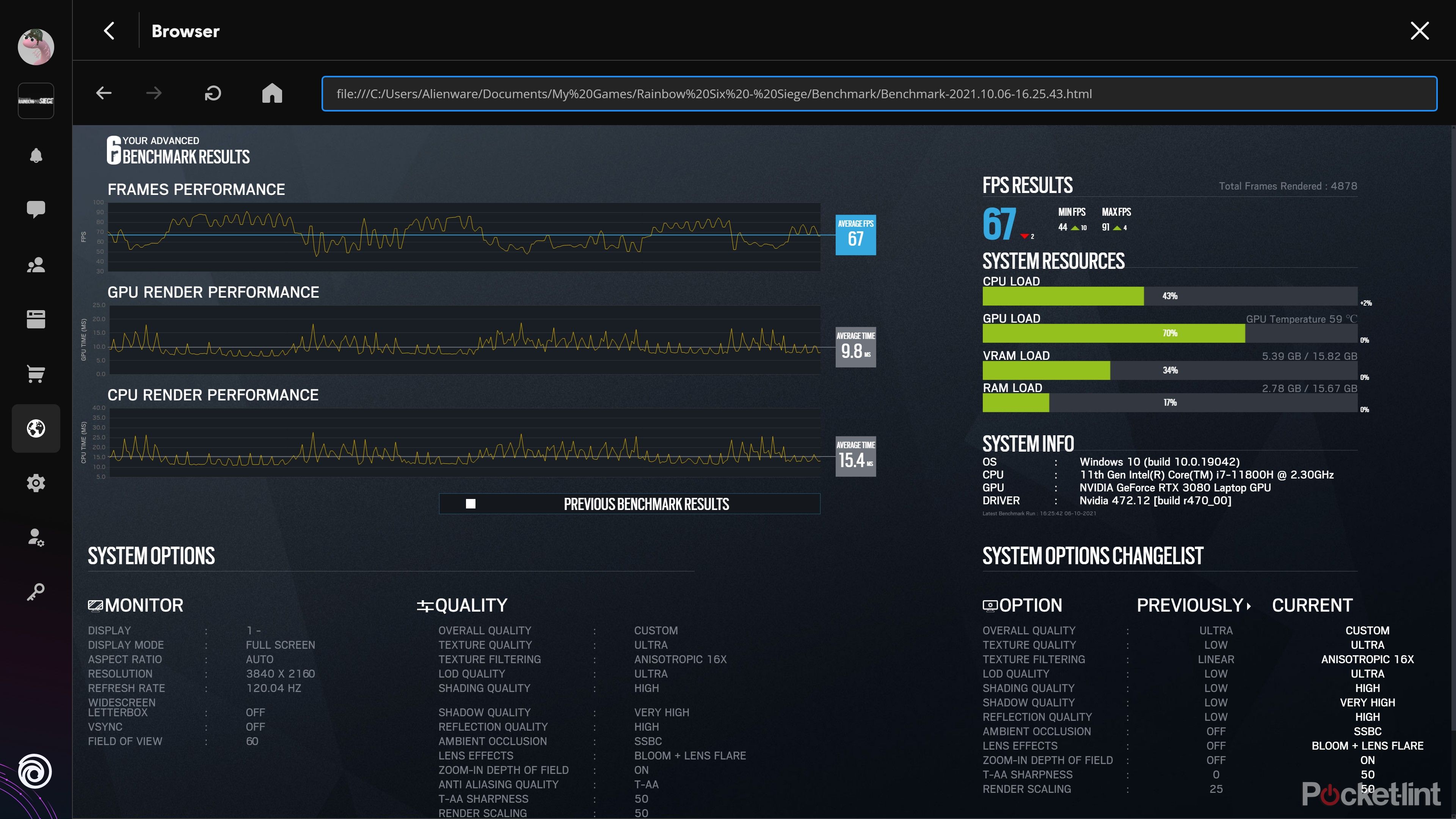The height and width of the screenshot is (819, 1456).
Task: Open the chat messages icon
Action: (36, 209)
